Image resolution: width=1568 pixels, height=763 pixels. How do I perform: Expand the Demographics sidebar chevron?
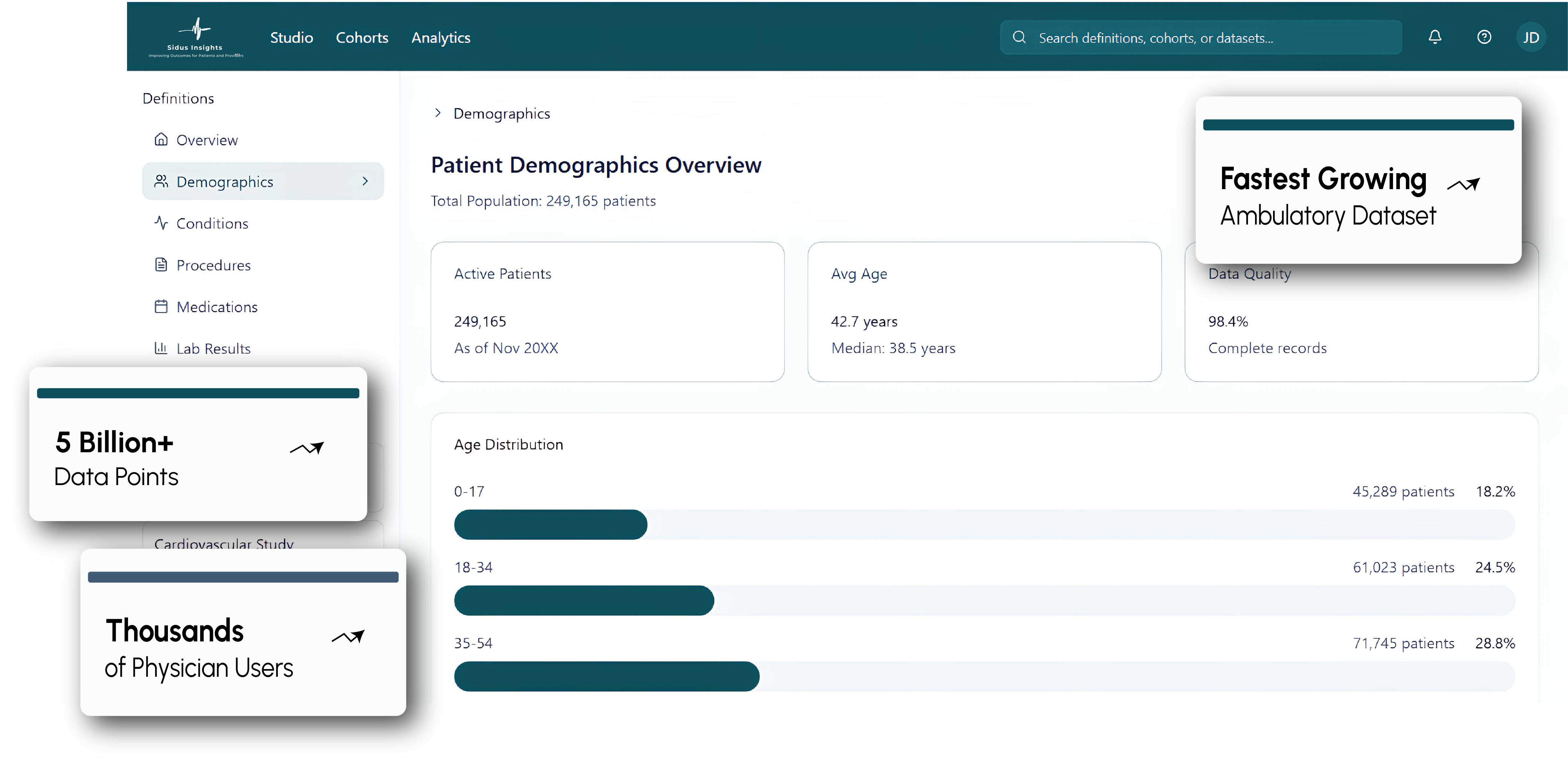click(365, 181)
